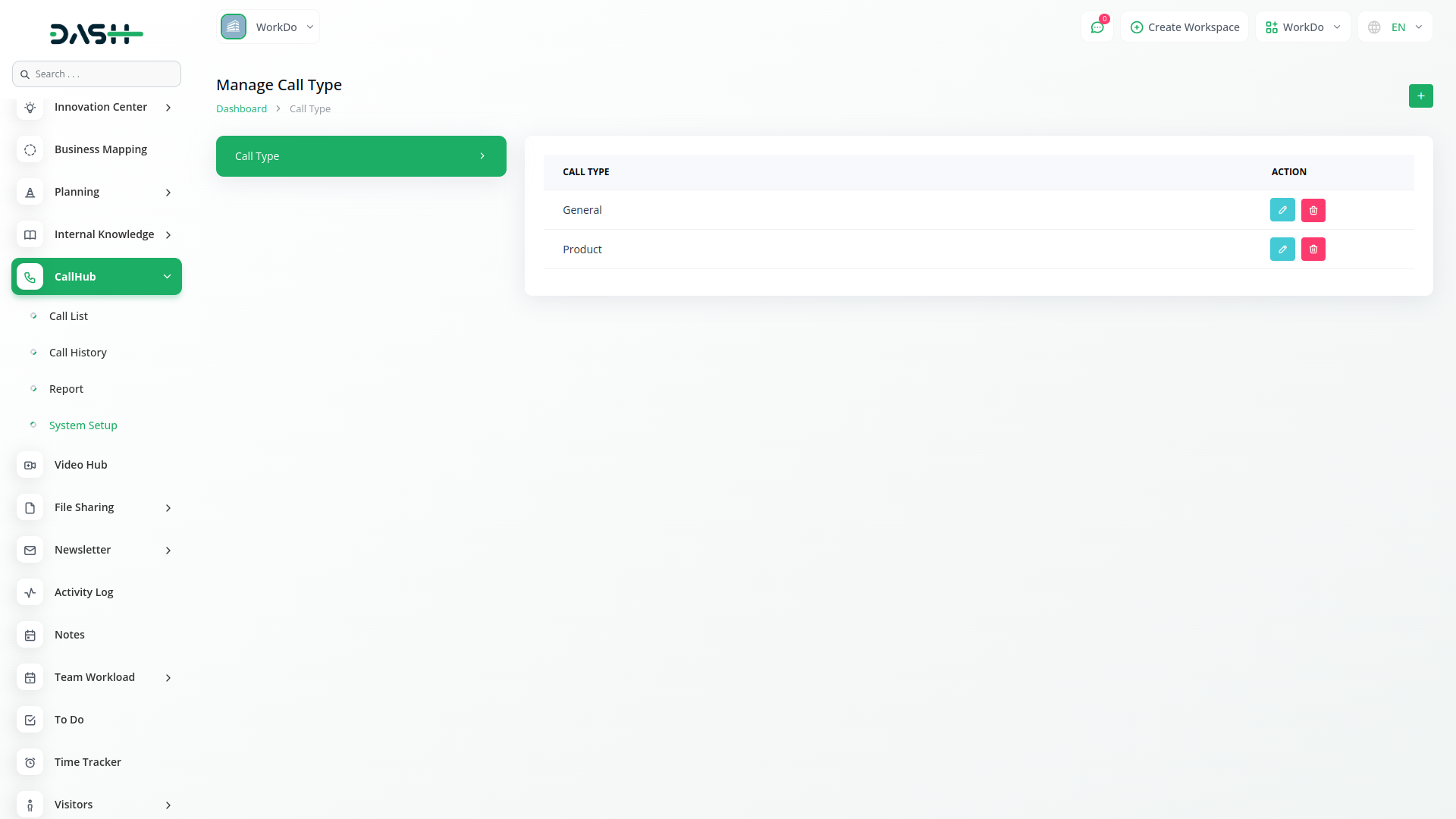Click the Internal Knowledge book icon
The width and height of the screenshot is (1456, 819).
pyautogui.click(x=30, y=235)
